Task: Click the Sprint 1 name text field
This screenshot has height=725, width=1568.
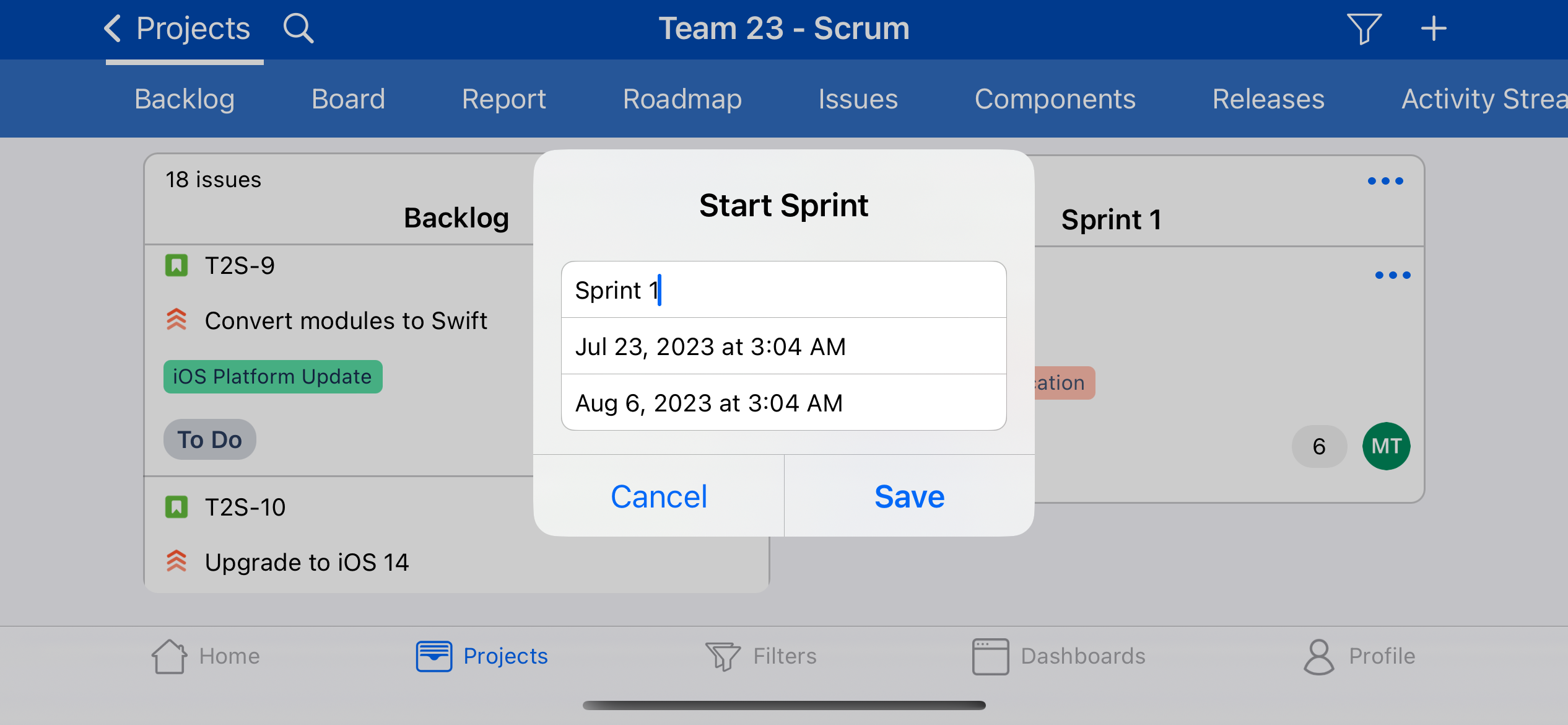Action: pyautogui.click(x=783, y=290)
